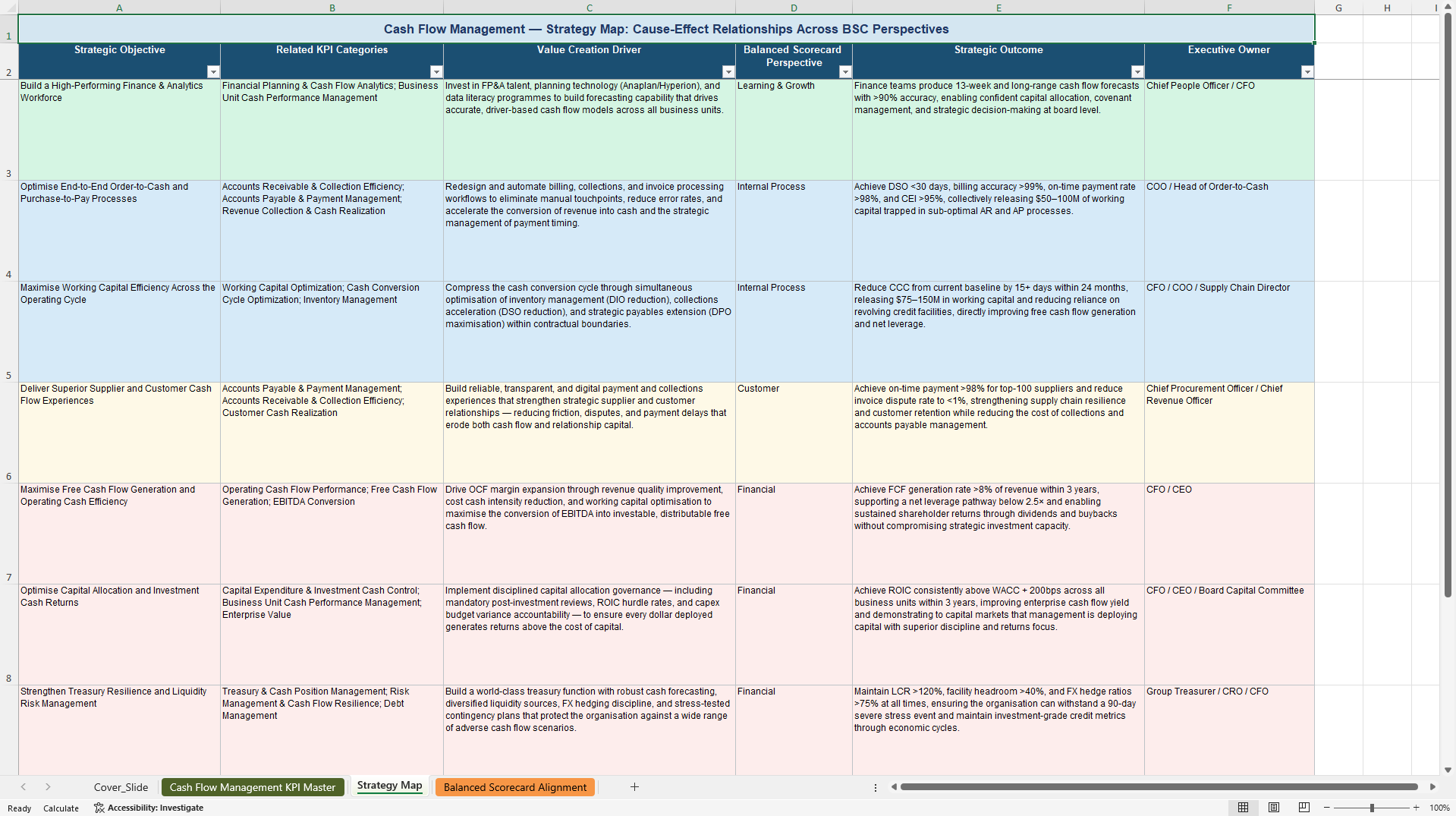This screenshot has width=1456, height=816.
Task: Select driver cell starting 'Drive OCF margin expansion'
Action: (x=590, y=534)
